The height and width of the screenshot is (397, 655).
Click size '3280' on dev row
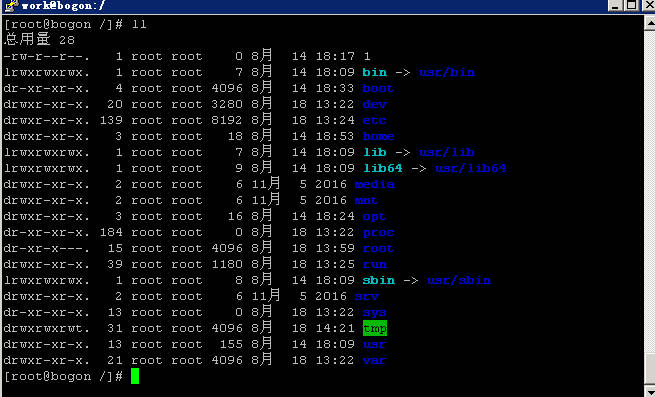(226, 104)
